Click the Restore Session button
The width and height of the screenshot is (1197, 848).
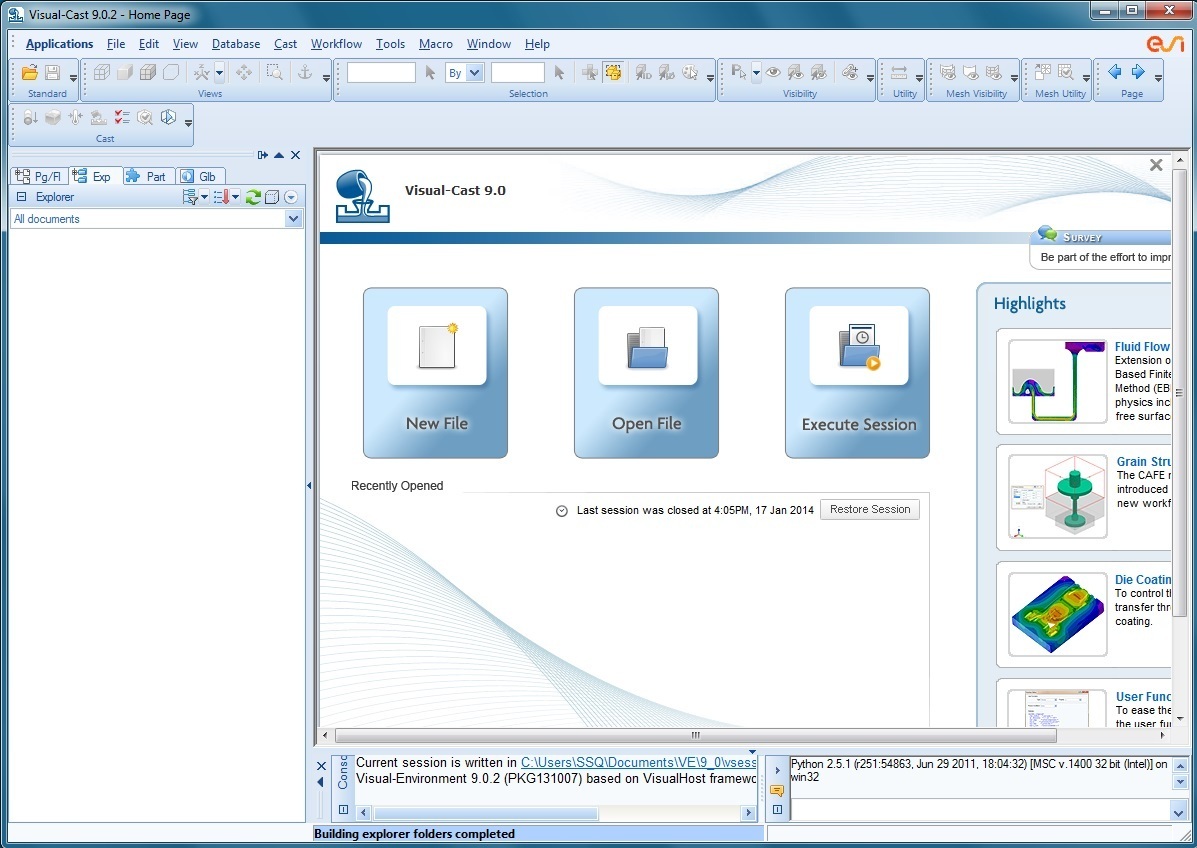[x=870, y=510]
